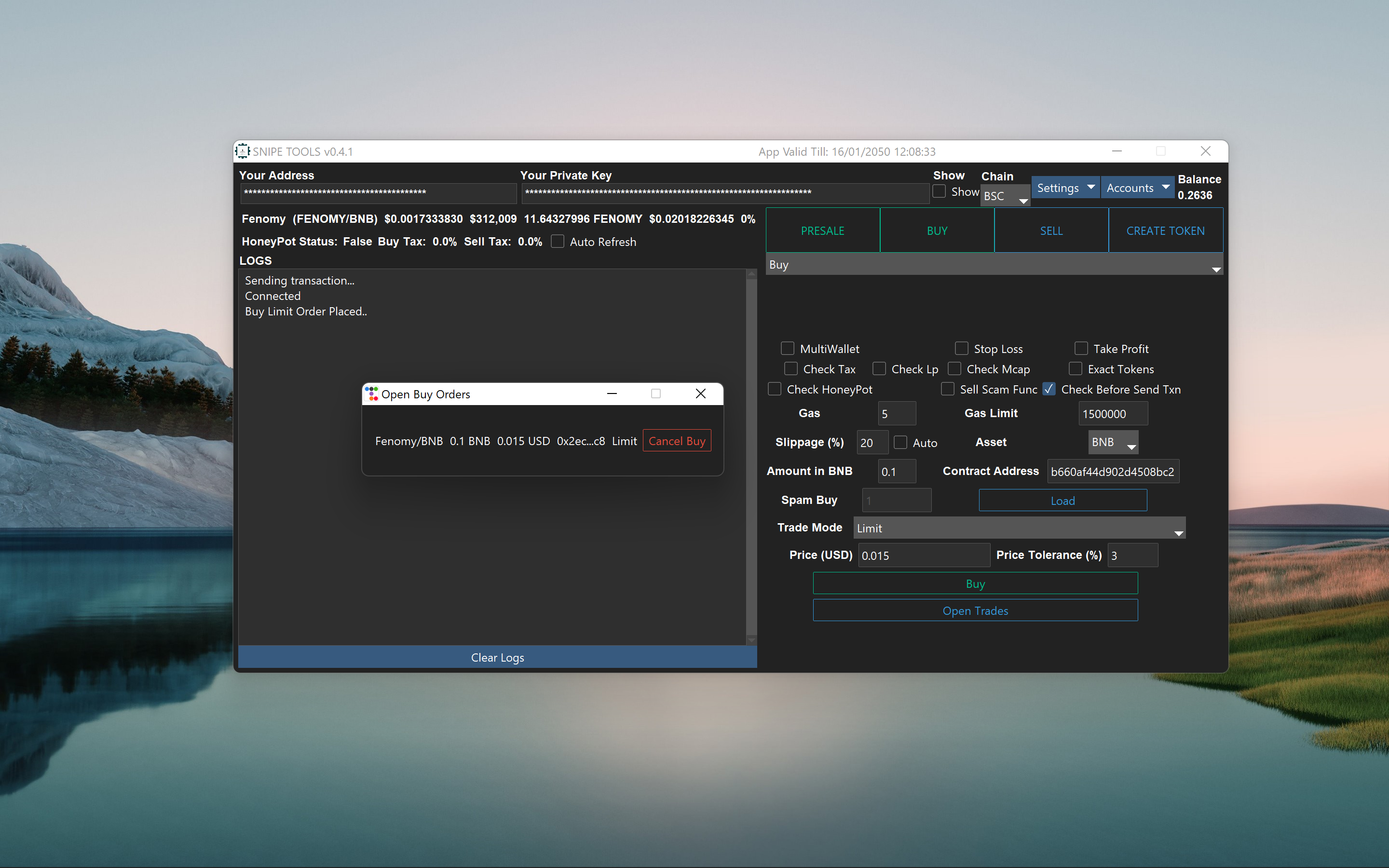Open the CREATE TOKEN tab
1389x868 pixels.
click(1165, 231)
